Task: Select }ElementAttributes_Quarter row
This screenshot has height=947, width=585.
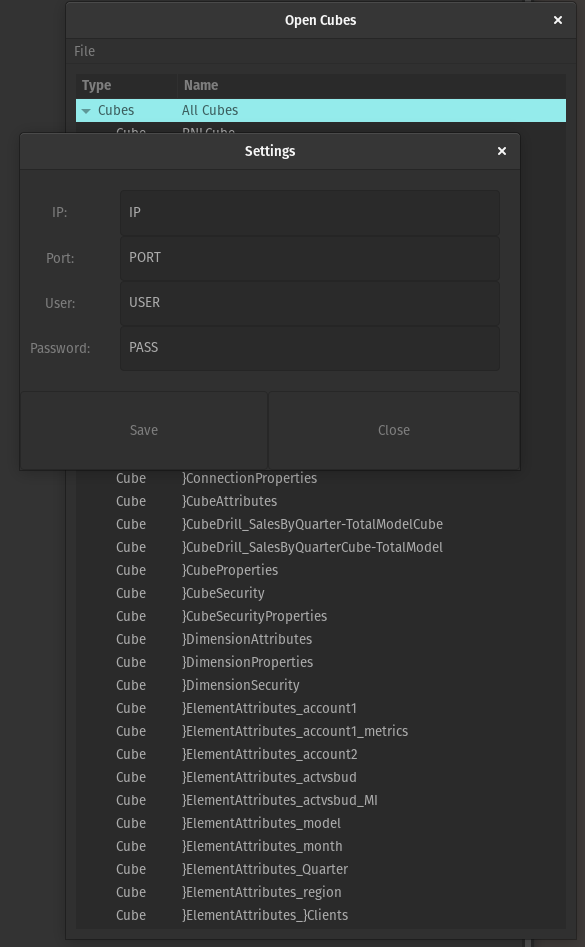Action: tap(321, 869)
